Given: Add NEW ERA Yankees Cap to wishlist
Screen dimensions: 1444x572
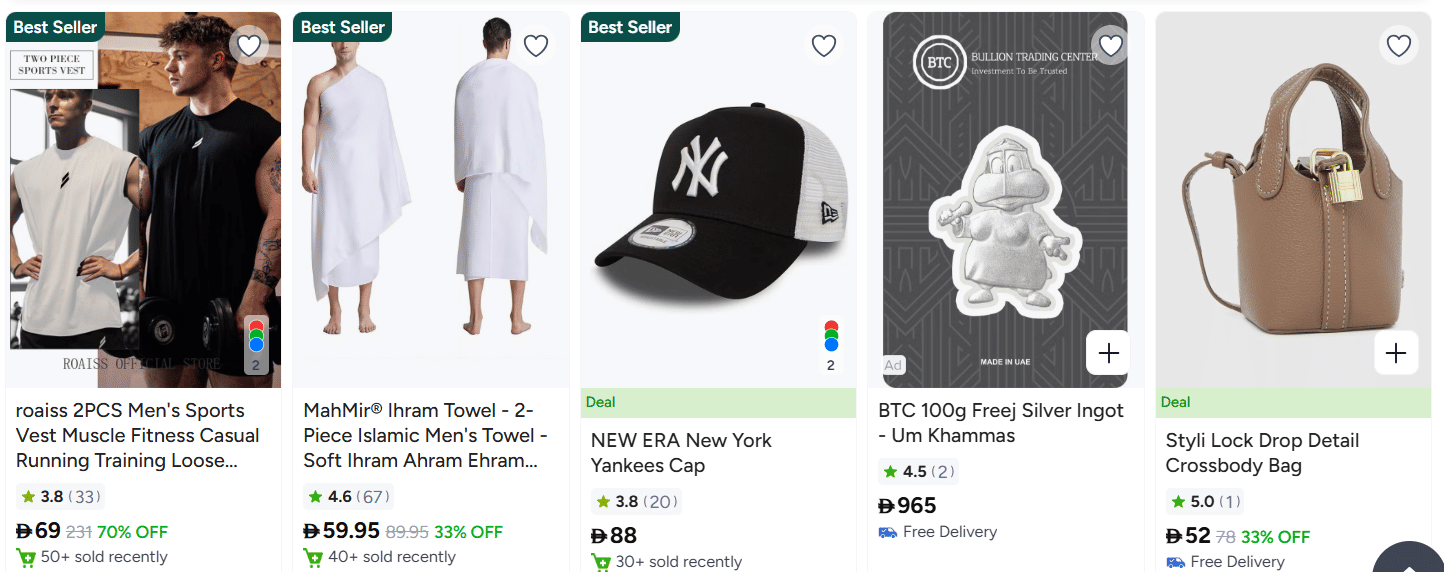Looking at the screenshot, I should 823,45.
